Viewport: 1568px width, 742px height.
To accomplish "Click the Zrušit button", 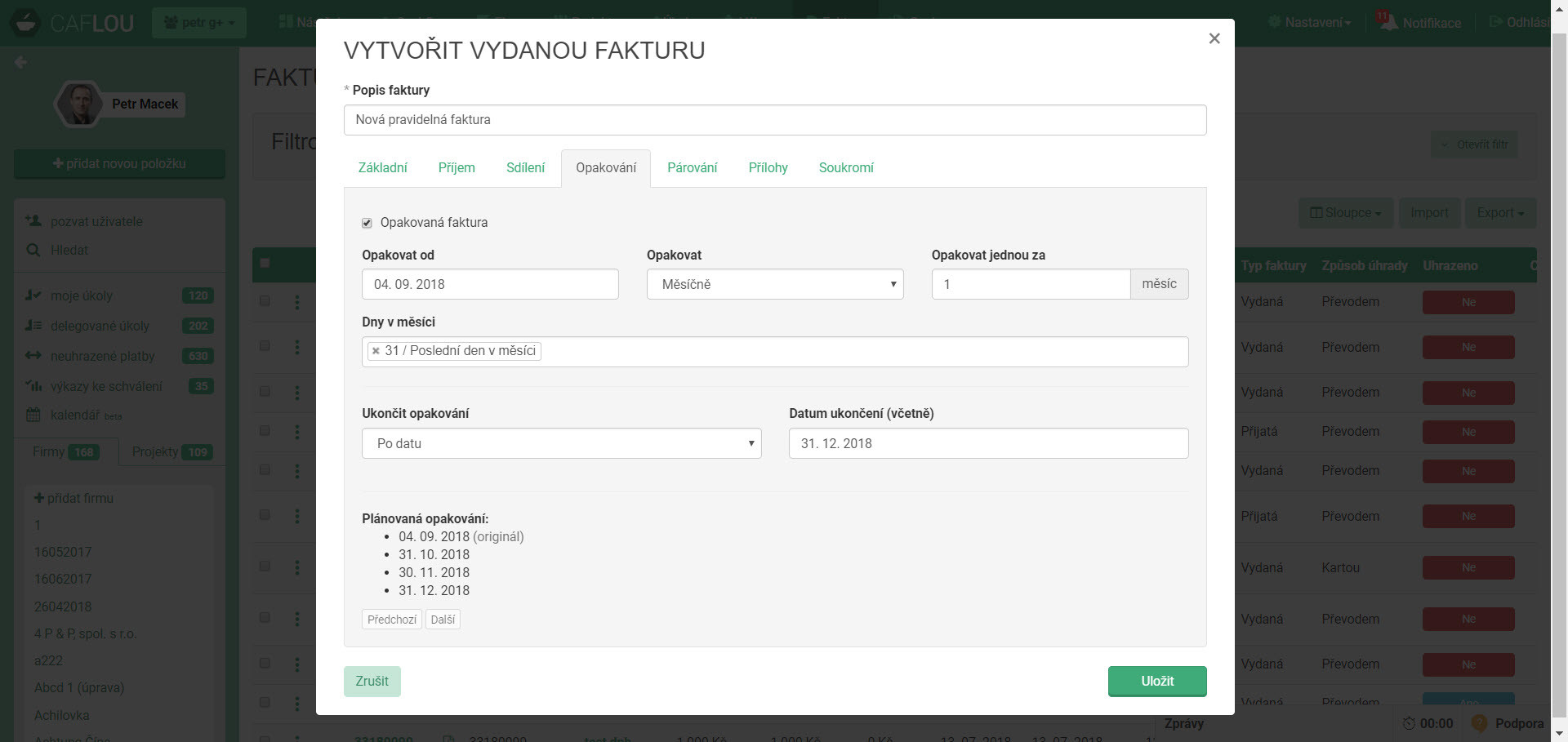I will pos(372,681).
